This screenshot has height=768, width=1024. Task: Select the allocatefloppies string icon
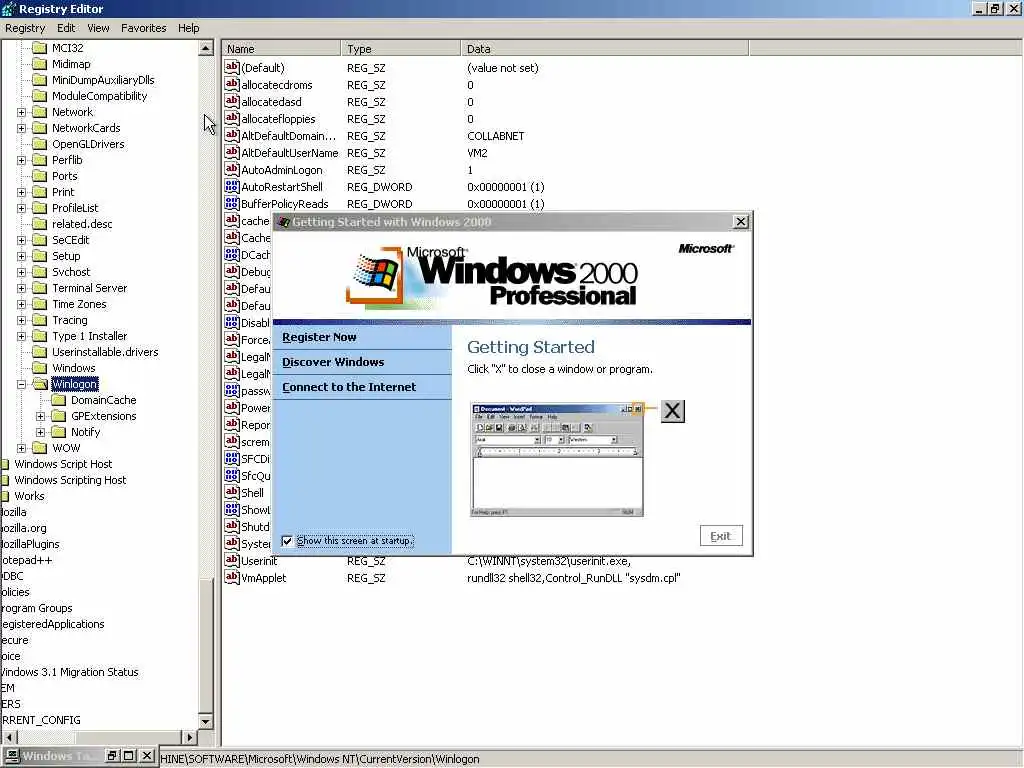232,118
